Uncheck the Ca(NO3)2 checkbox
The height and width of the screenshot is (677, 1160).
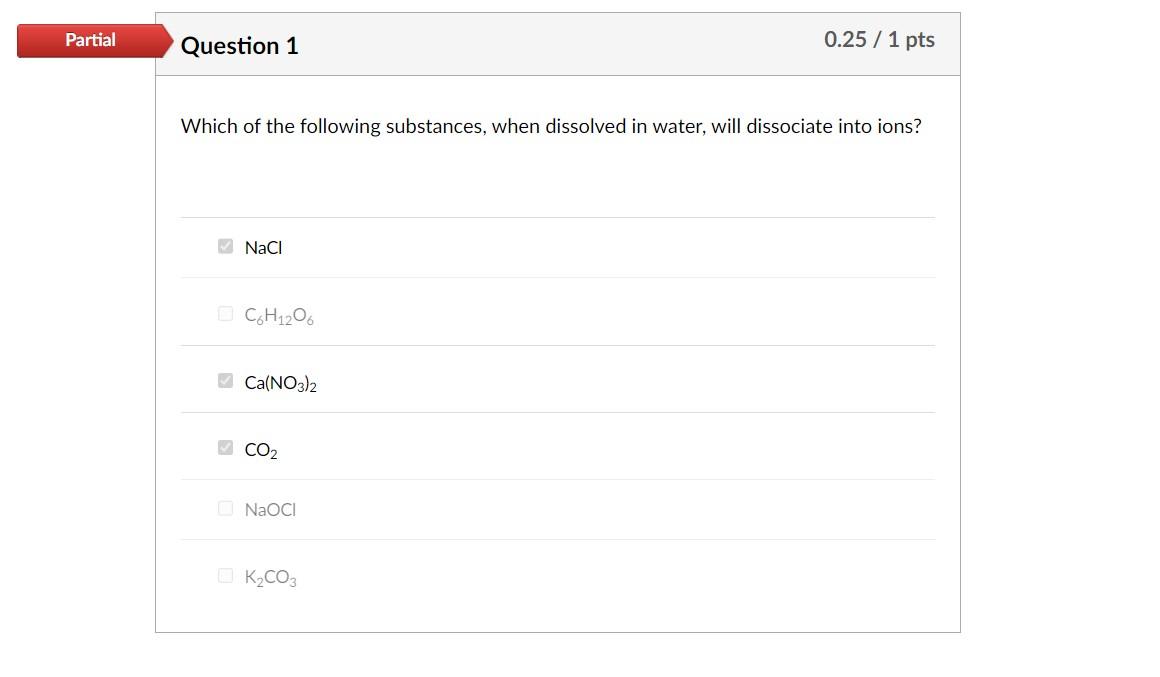coord(225,381)
